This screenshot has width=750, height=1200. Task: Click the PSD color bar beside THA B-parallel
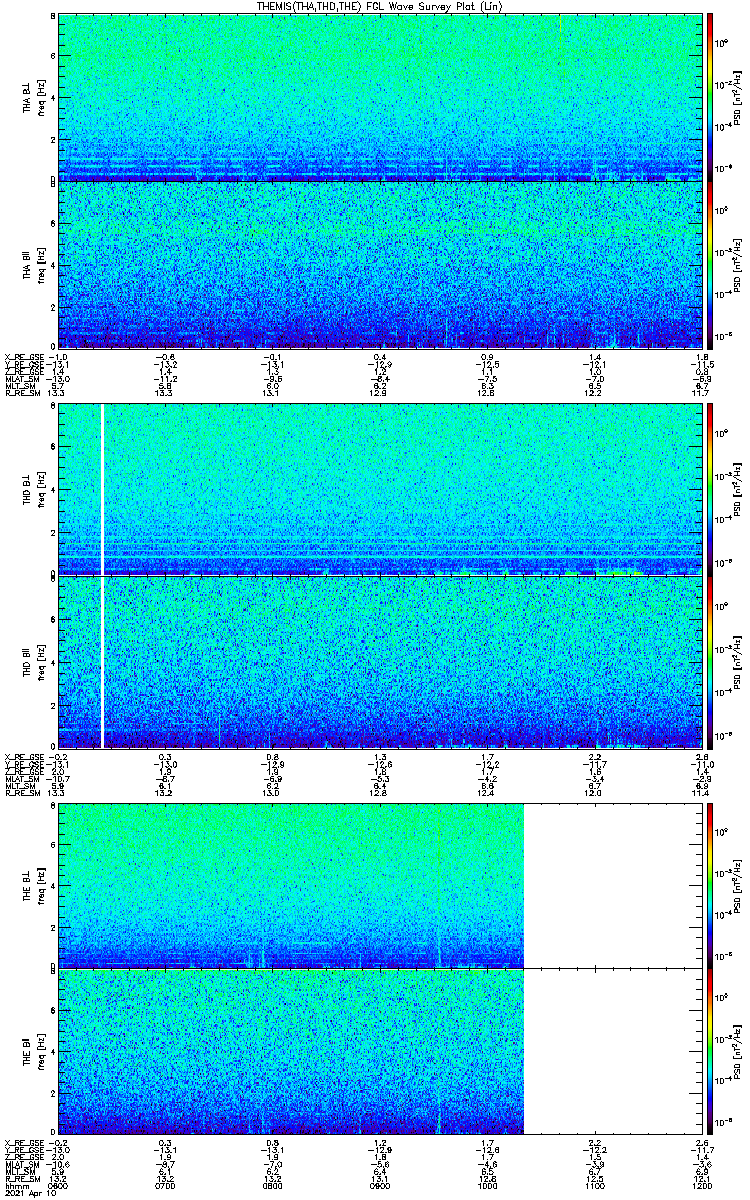(710, 264)
